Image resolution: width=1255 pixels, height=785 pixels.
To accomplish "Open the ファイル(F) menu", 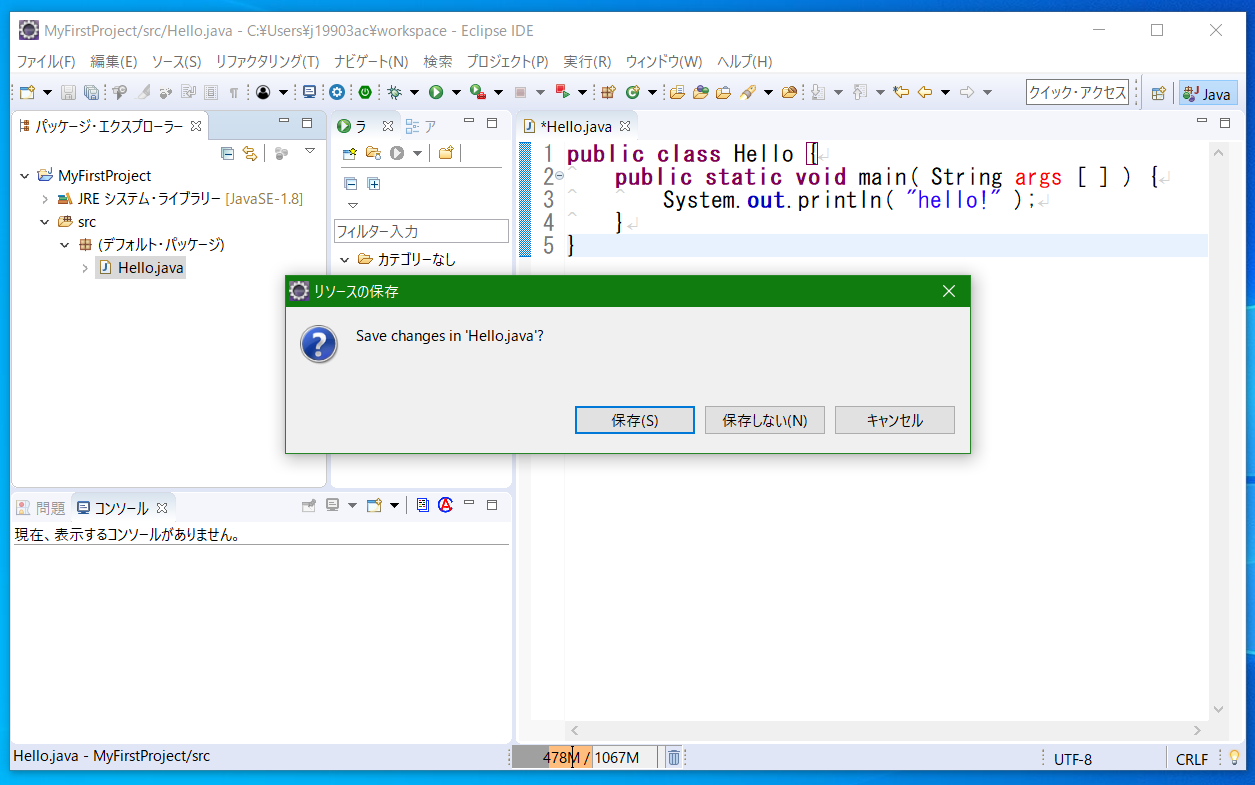I will [46, 61].
